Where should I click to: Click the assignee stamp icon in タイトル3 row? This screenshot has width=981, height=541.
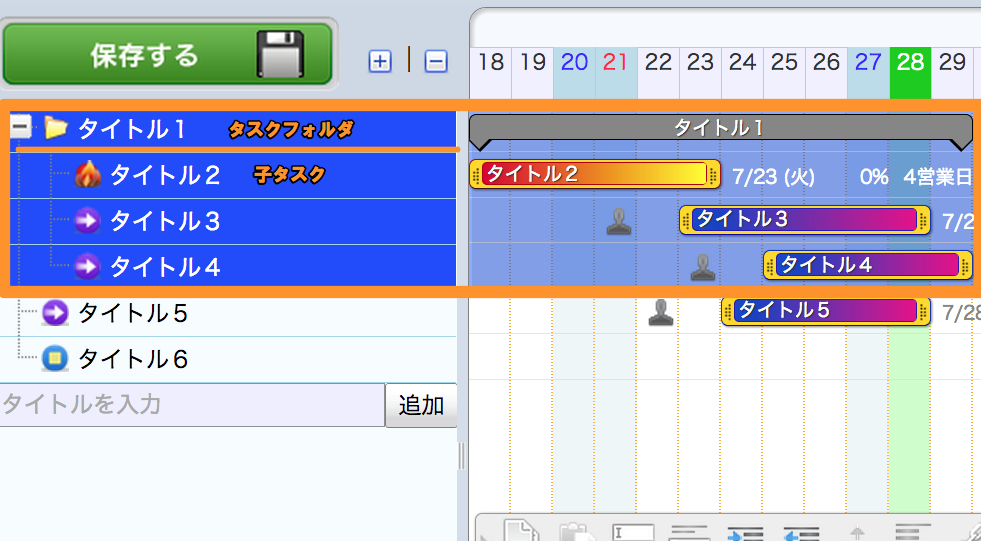click(x=619, y=221)
